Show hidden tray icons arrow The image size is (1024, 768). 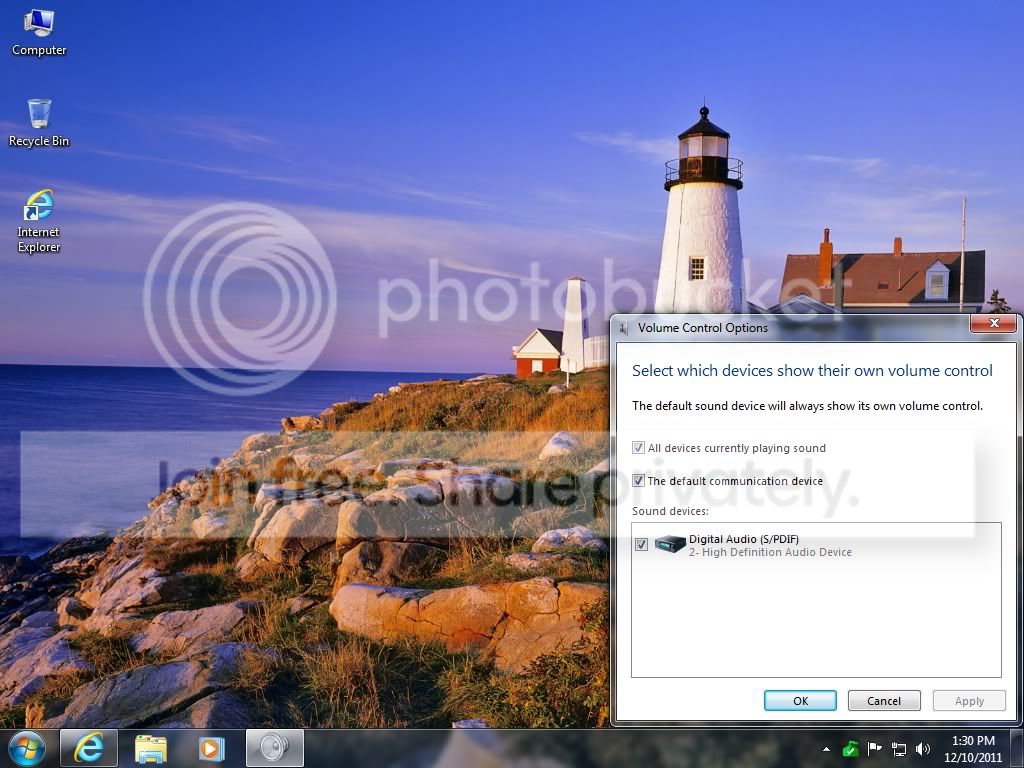[827, 749]
